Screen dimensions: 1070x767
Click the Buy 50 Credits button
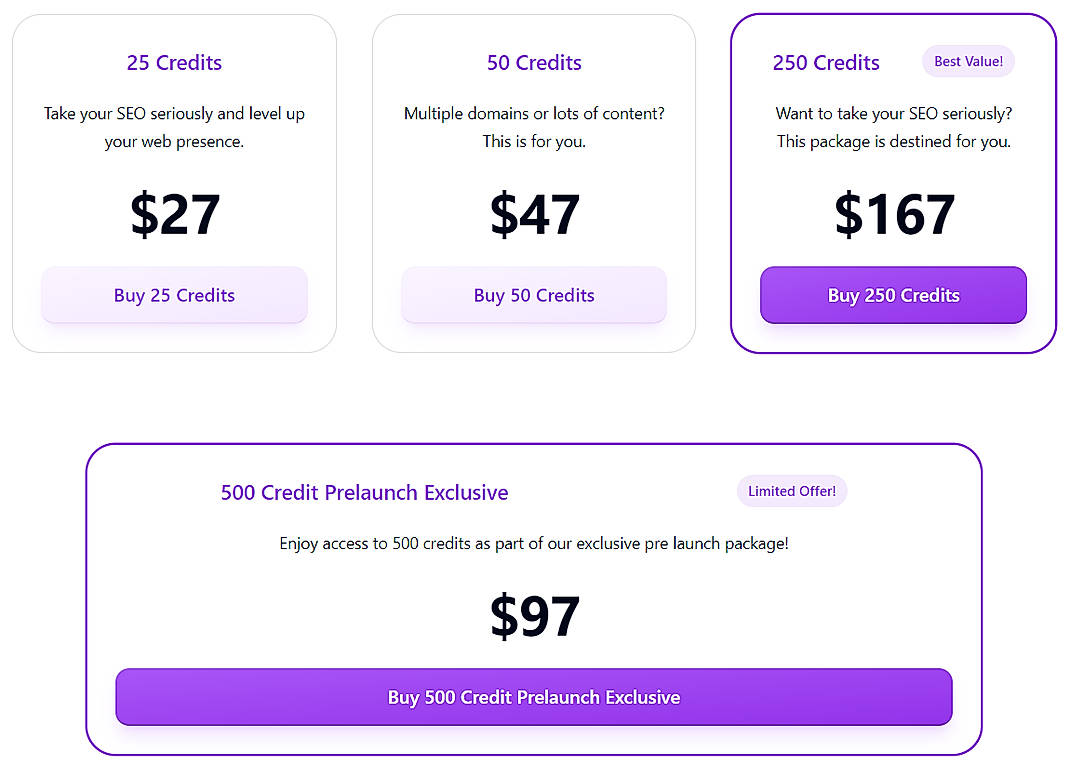point(534,295)
